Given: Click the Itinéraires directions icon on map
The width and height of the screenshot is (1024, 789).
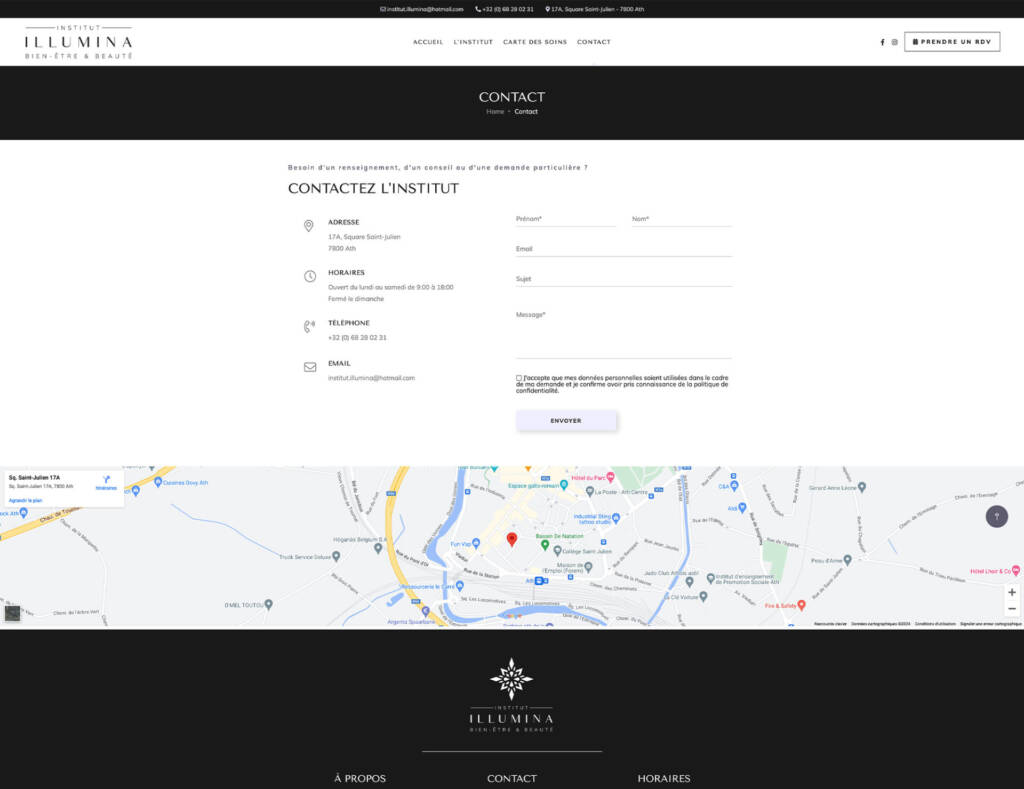Looking at the screenshot, I should (x=106, y=481).
